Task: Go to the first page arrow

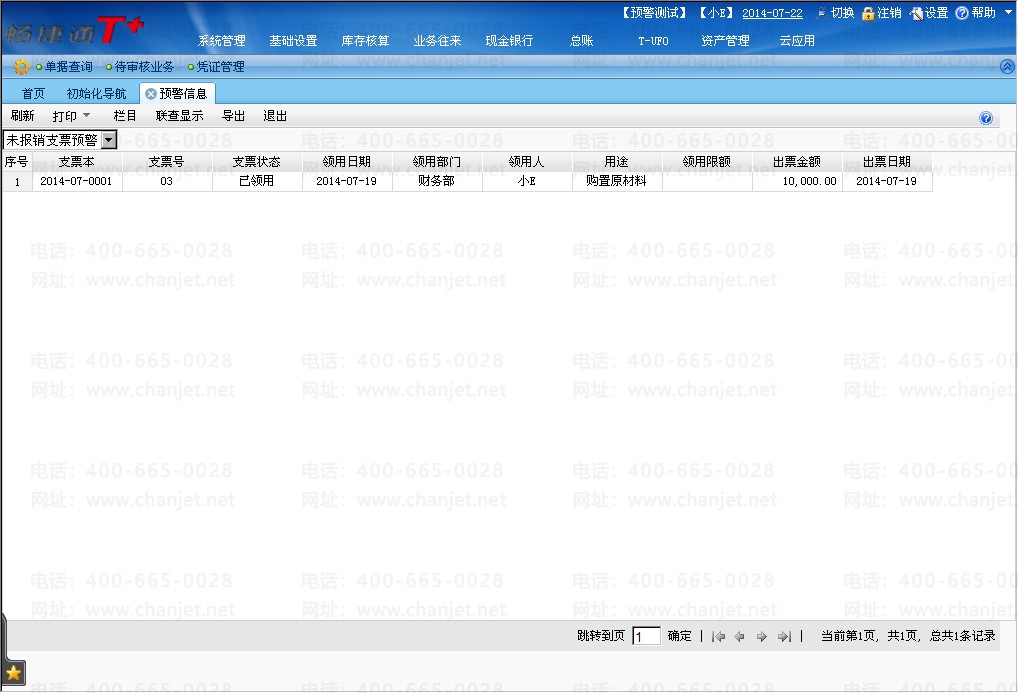Action: [718, 636]
